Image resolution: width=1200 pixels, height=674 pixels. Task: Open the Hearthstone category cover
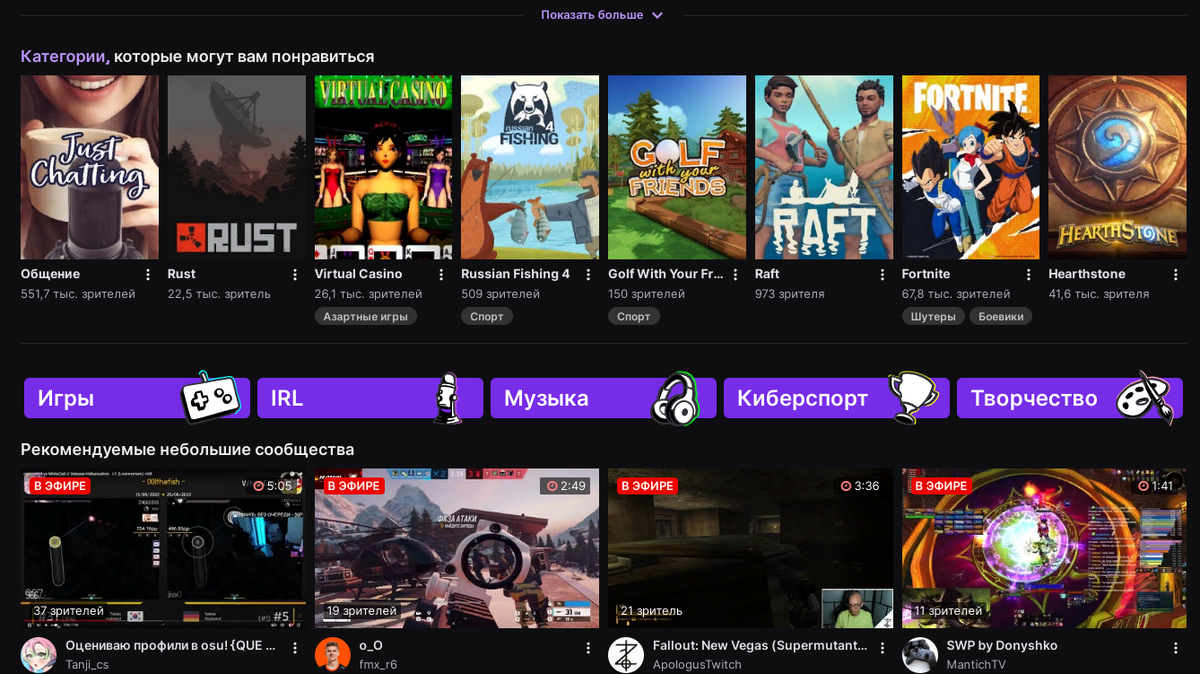pyautogui.click(x=1118, y=168)
